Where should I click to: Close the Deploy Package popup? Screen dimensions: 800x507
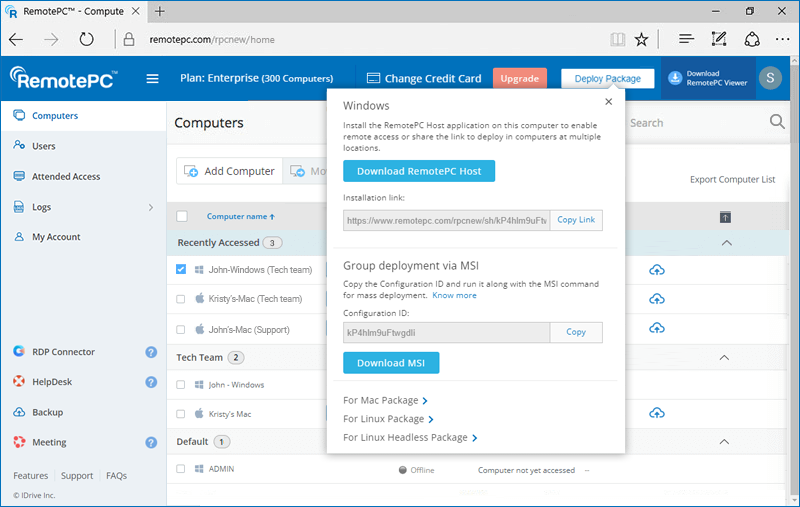[x=608, y=102]
